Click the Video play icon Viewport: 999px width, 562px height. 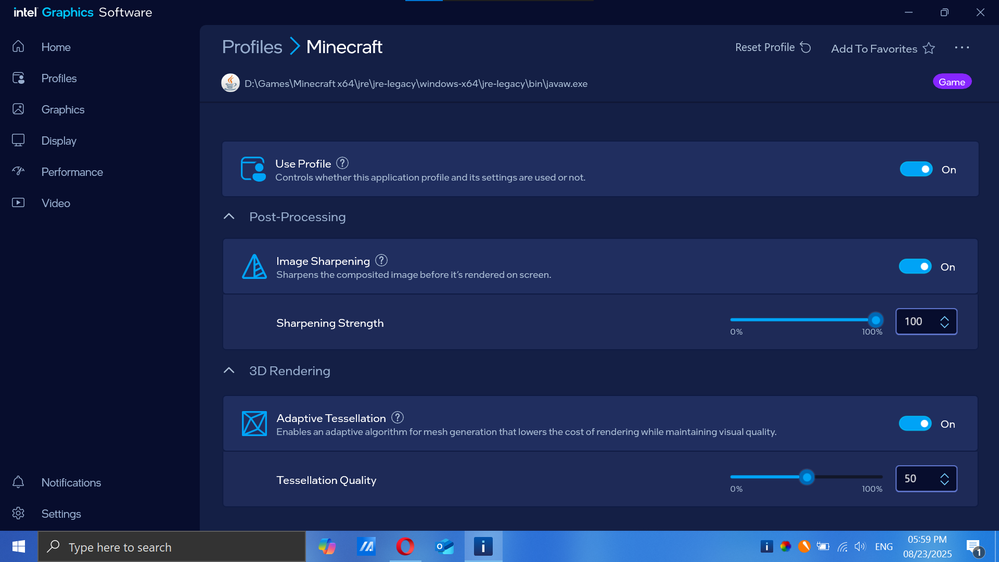(x=18, y=203)
